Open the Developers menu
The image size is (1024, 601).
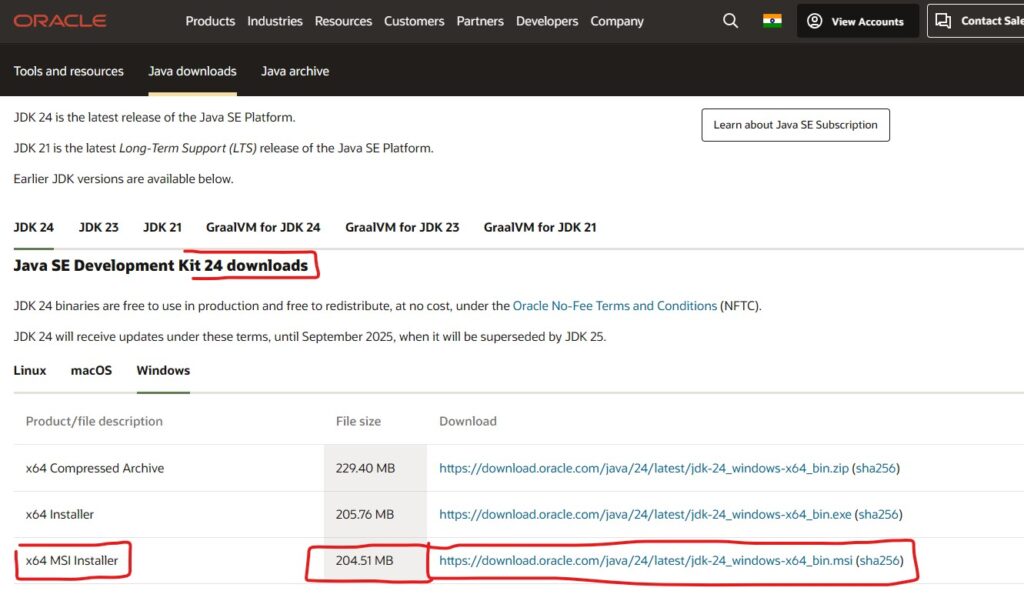[x=547, y=20]
